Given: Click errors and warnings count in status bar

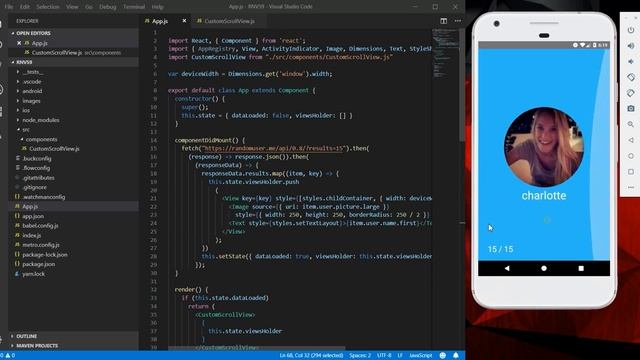Looking at the screenshot, I should pyautogui.click(x=8, y=356).
